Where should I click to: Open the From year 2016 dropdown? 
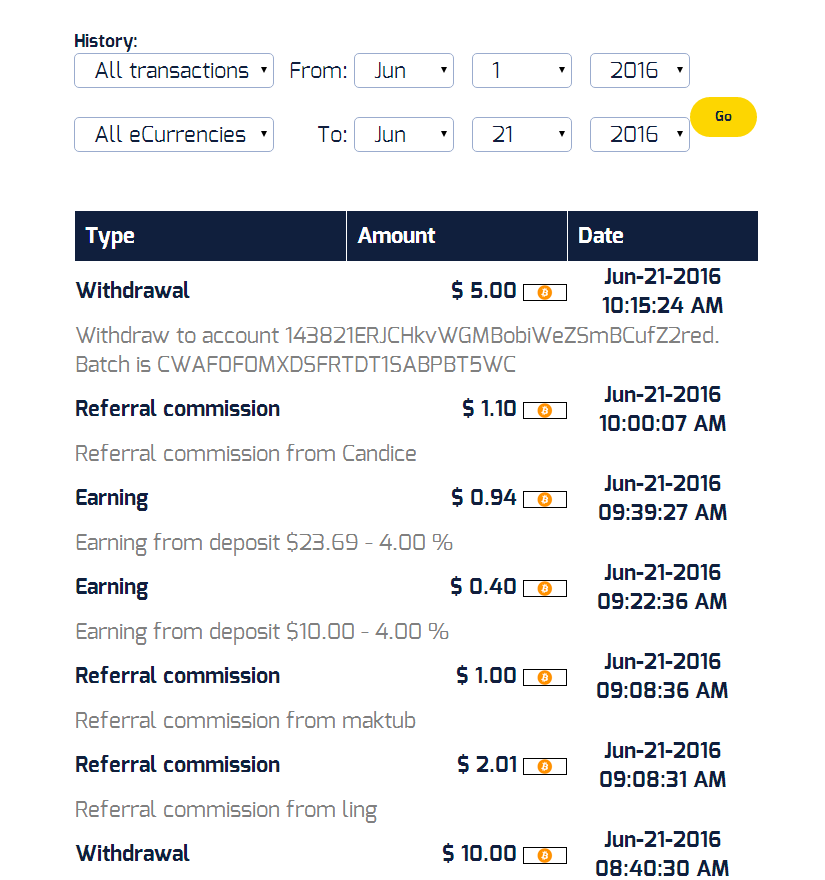coord(640,71)
